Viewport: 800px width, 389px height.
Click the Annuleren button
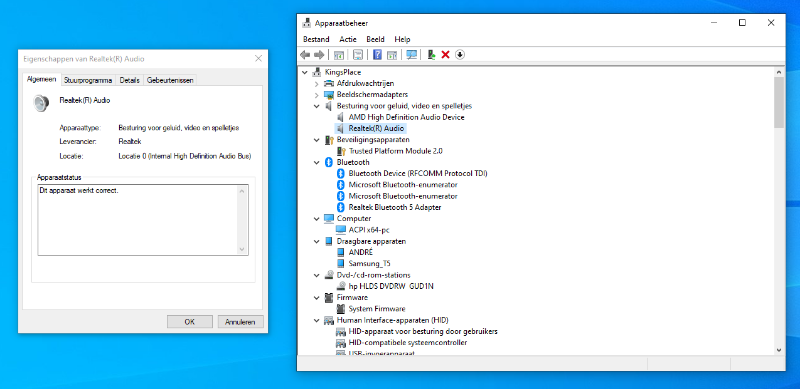click(240, 322)
